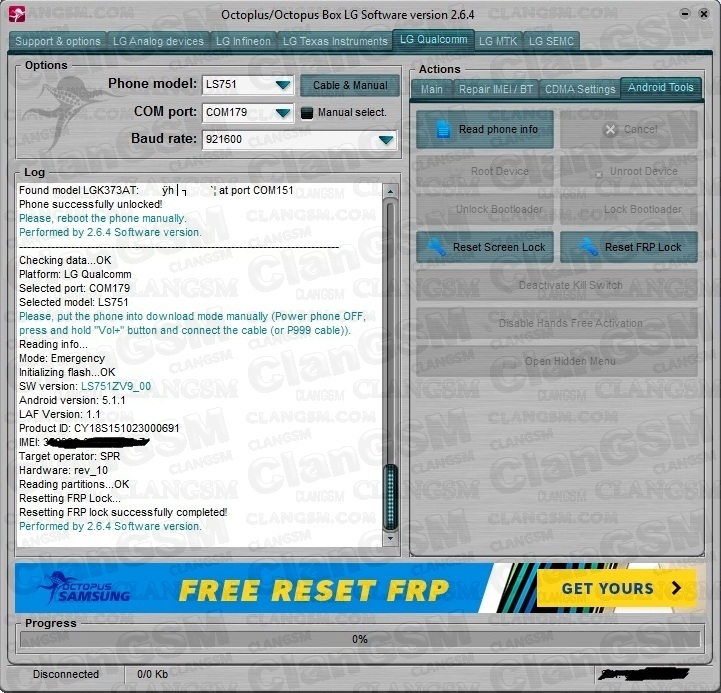Click the Unlock Bootloader button
Screen dimensions: 721x693
coord(485,209)
